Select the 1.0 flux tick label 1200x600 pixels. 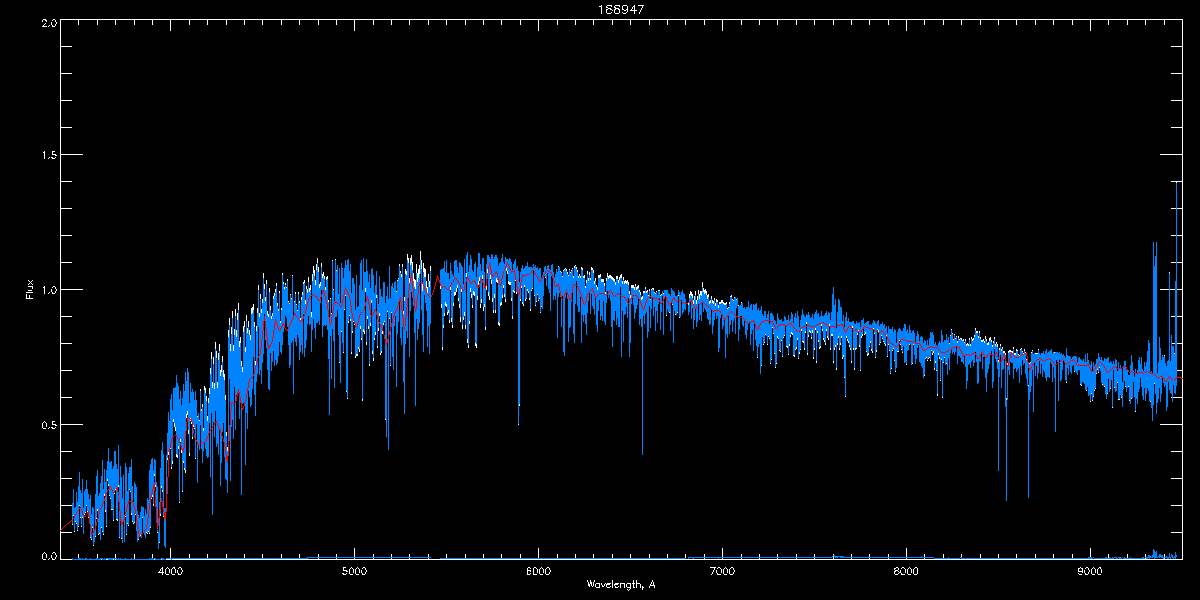(47, 290)
